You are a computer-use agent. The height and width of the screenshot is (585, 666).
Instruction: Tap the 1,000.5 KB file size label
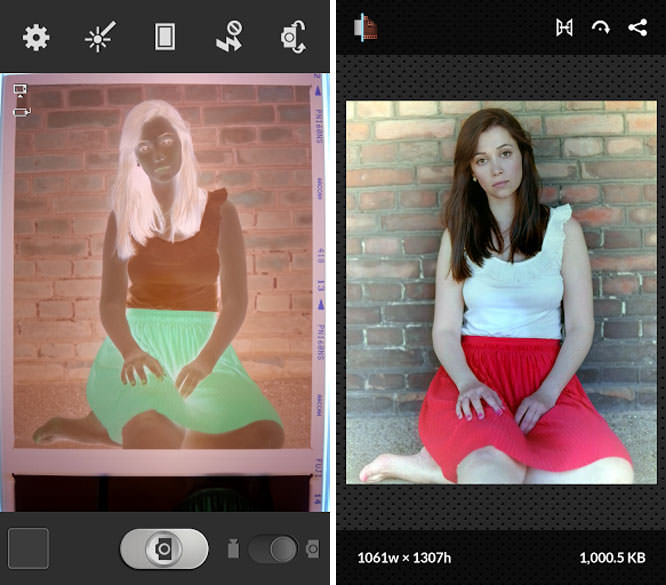tap(611, 556)
